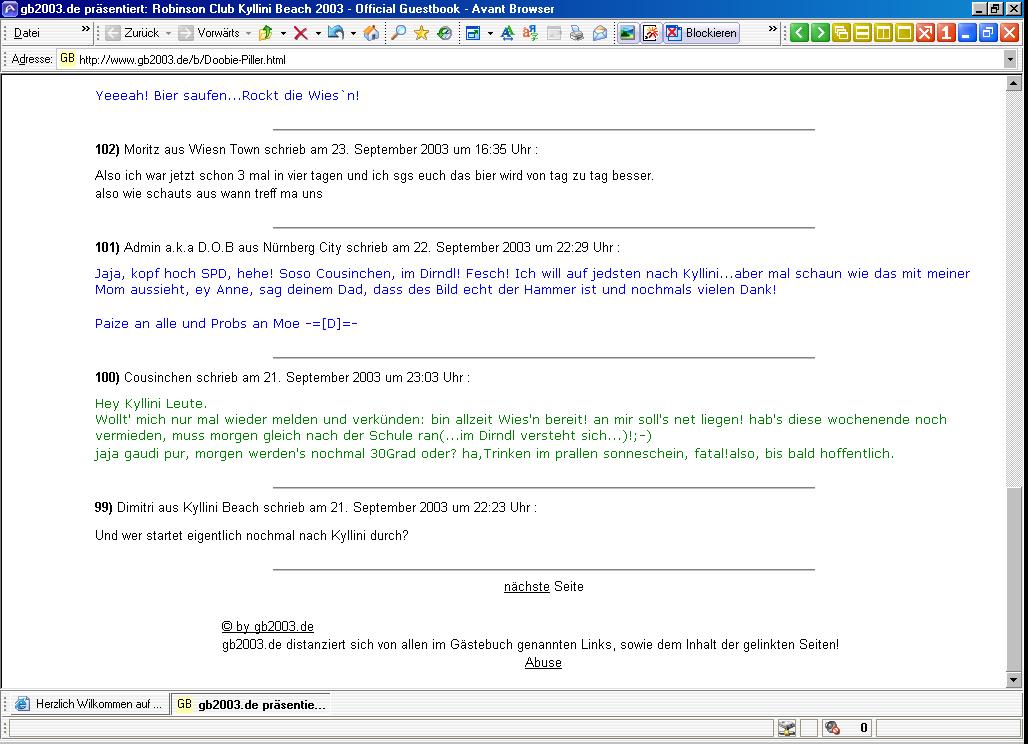Open the Zurück history dropdown arrow
This screenshot has height=744, width=1028.
point(168,33)
